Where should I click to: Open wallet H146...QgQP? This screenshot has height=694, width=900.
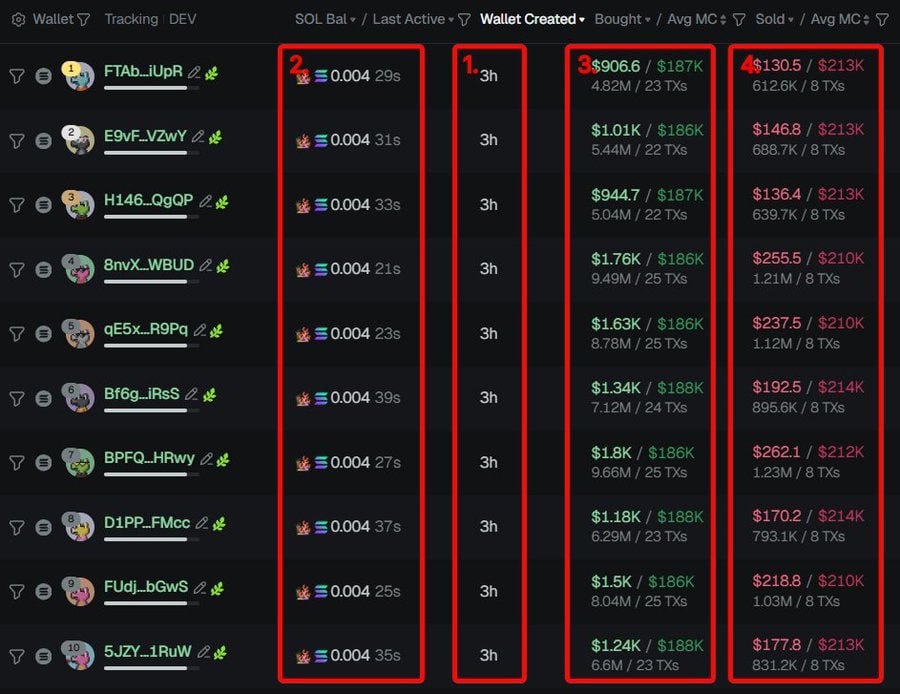(x=149, y=200)
